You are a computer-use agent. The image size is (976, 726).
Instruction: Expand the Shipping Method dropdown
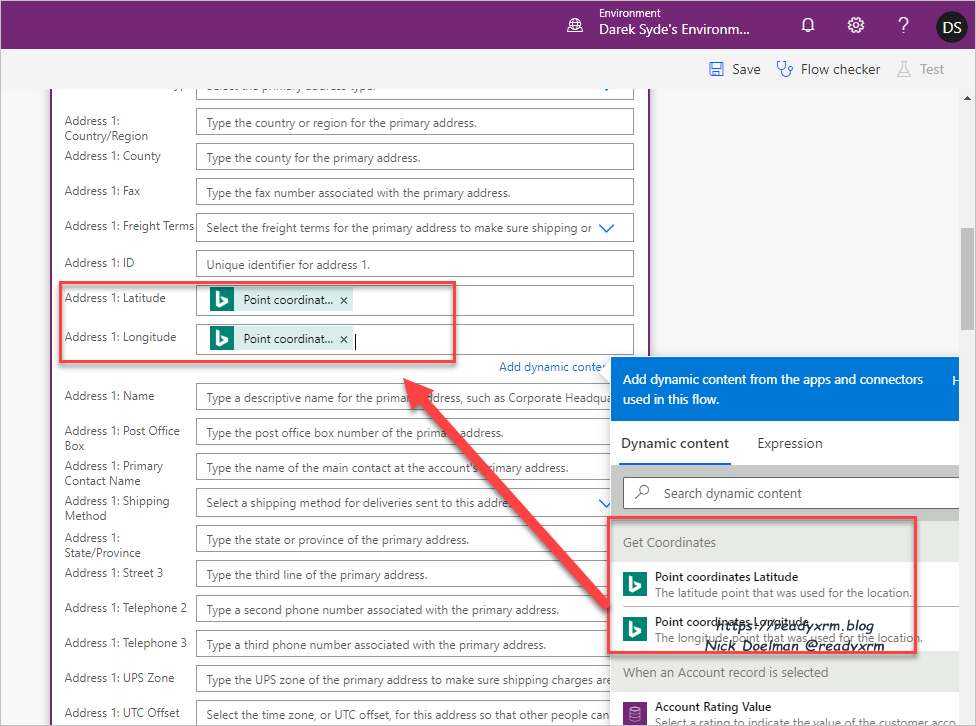click(603, 503)
